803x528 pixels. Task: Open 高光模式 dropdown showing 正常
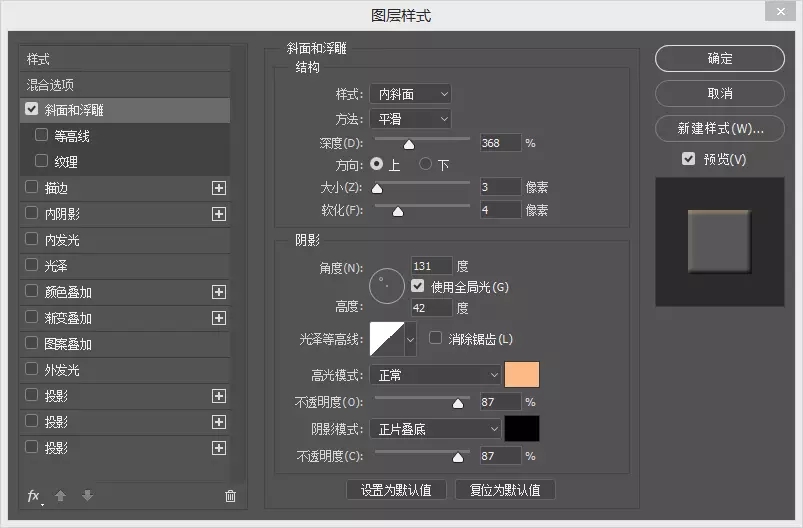[x=435, y=375]
